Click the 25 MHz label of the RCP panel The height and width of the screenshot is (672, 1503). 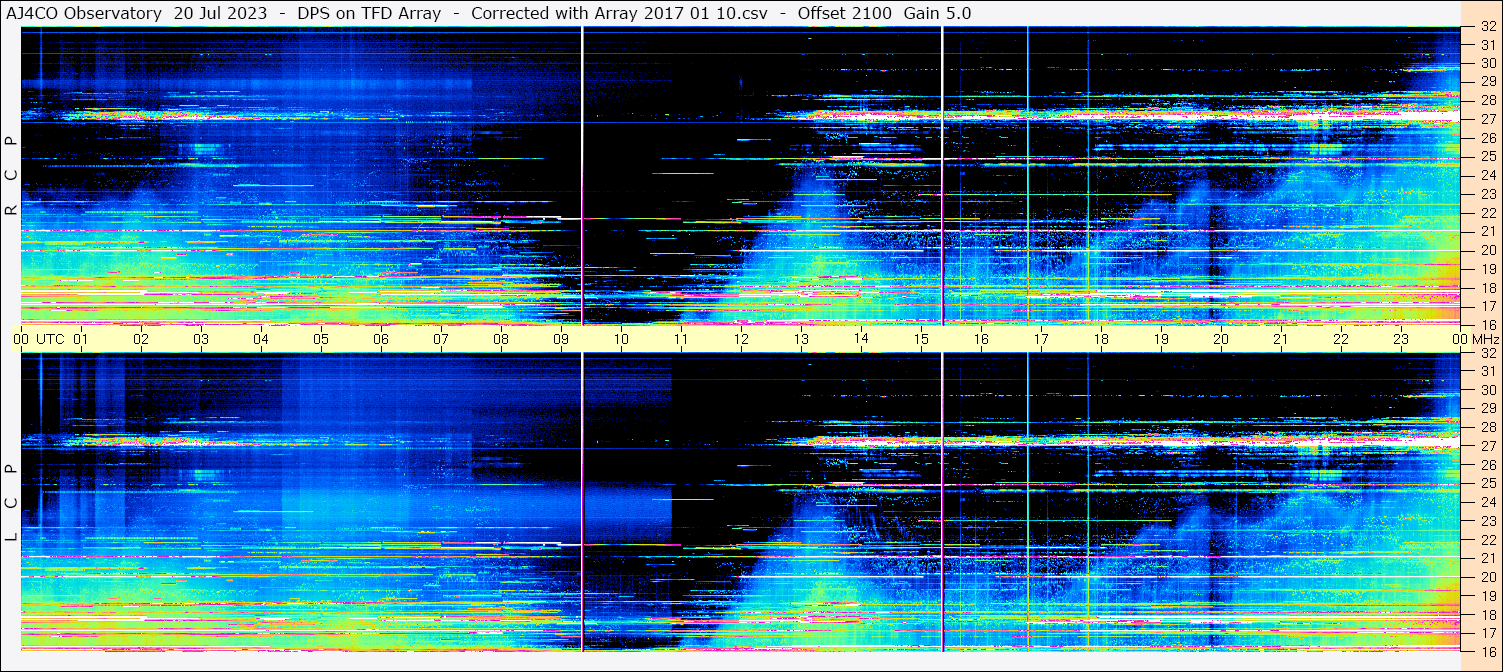coord(1487,156)
